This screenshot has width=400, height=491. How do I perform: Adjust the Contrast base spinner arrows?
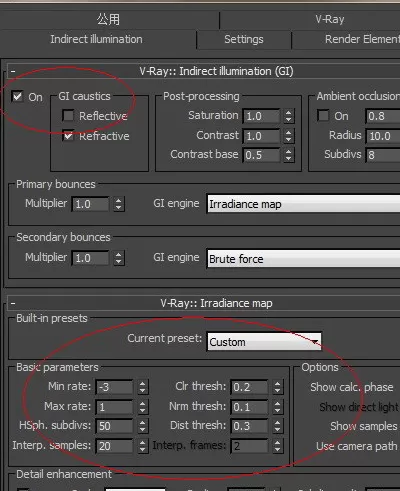289,155
